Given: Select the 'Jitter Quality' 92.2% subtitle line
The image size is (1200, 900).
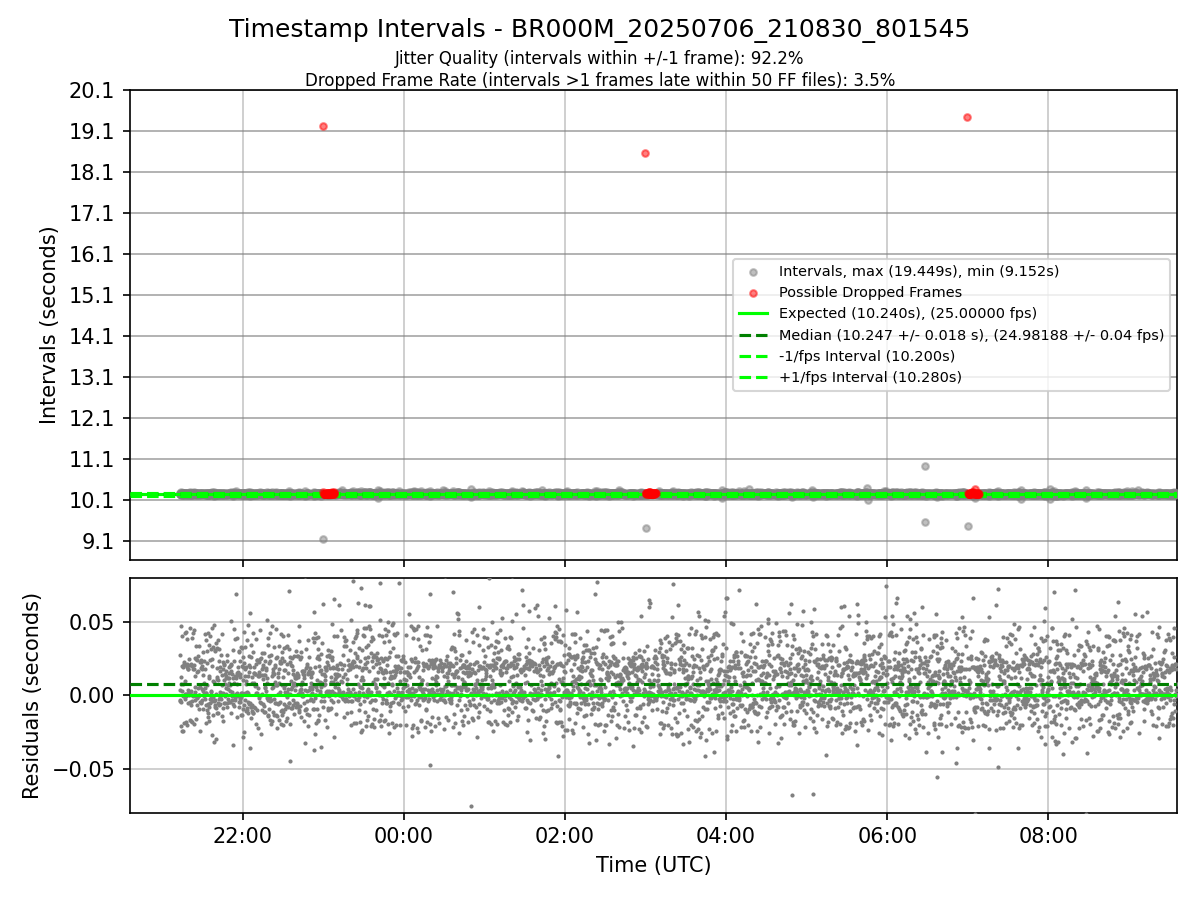Looking at the screenshot, I should click(599, 58).
